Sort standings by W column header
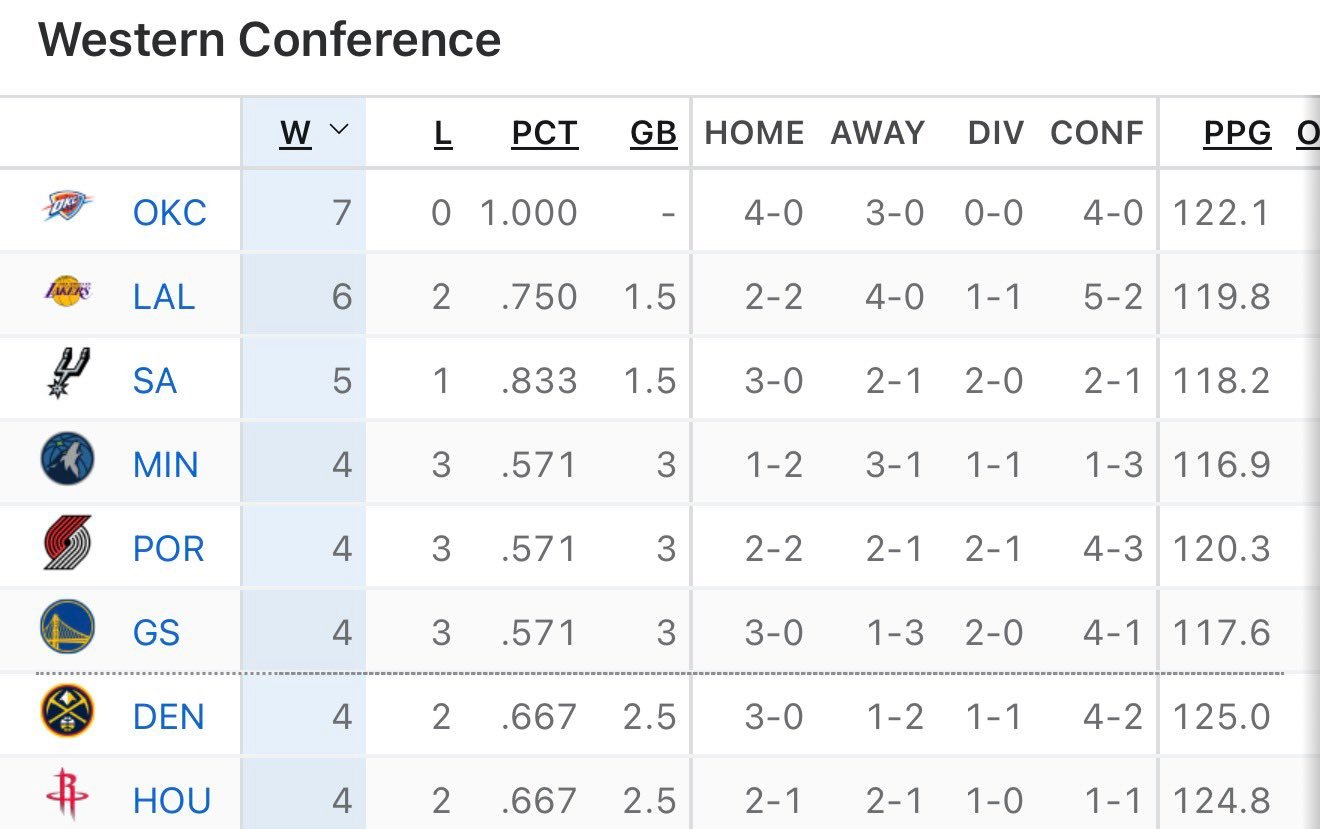Image resolution: width=1320 pixels, height=829 pixels. point(295,133)
